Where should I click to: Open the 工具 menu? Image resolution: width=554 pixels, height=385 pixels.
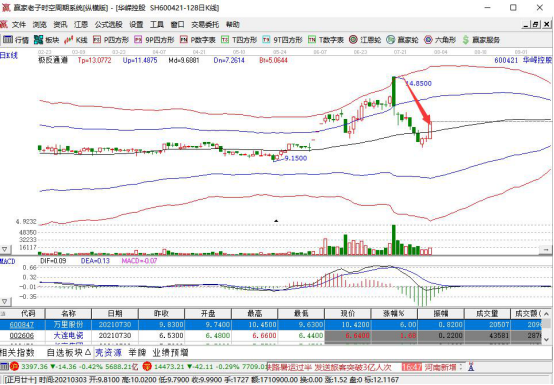157,24
